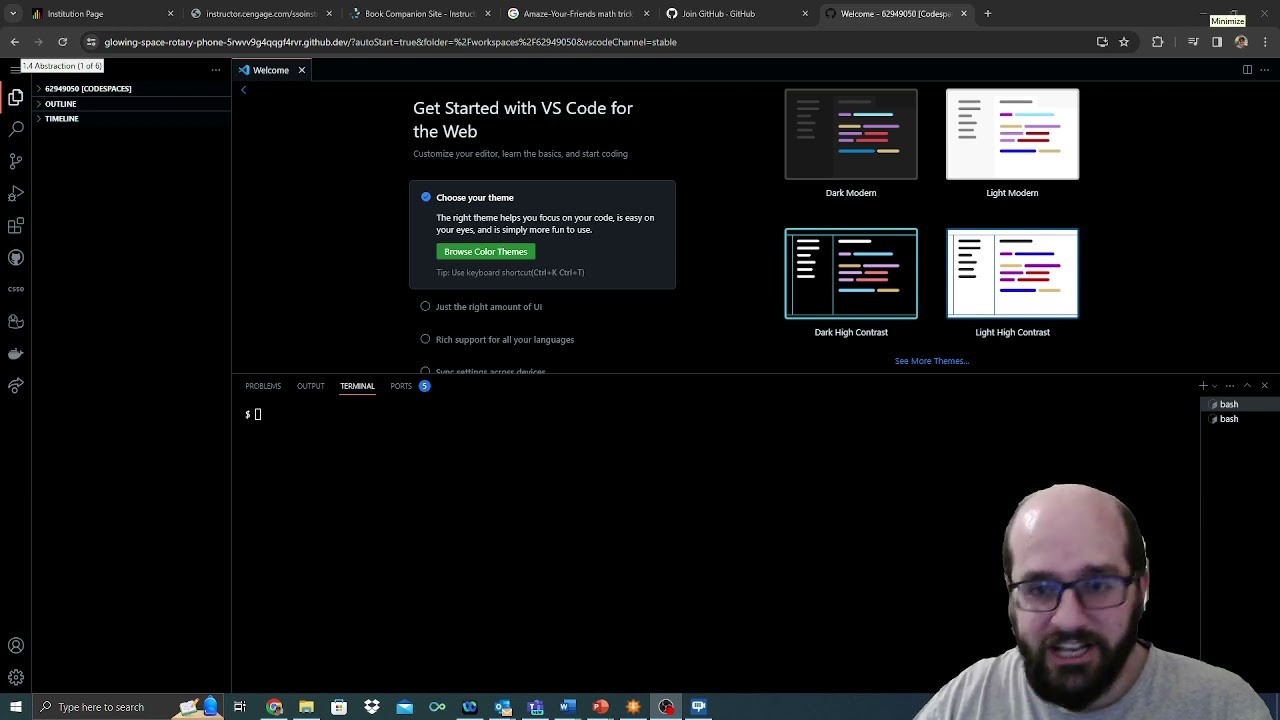Click the Browse Color Themes button
The image size is (1280, 720).
[486, 252]
